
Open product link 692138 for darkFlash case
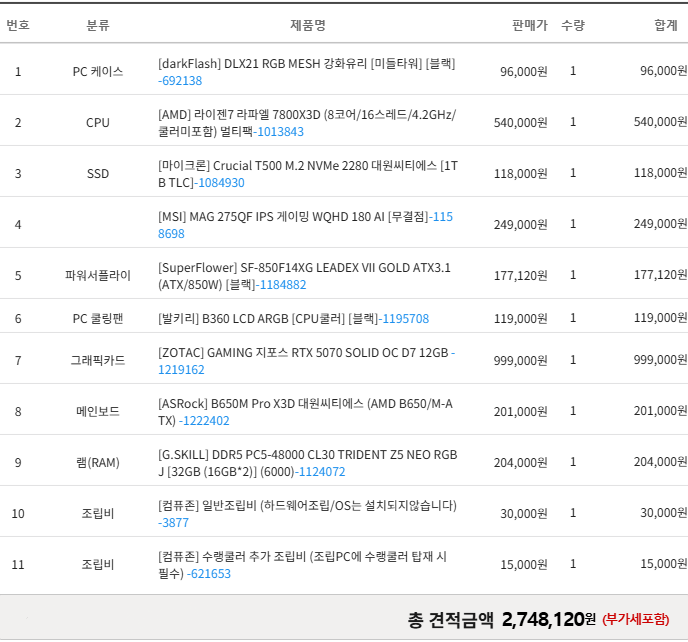click(180, 81)
